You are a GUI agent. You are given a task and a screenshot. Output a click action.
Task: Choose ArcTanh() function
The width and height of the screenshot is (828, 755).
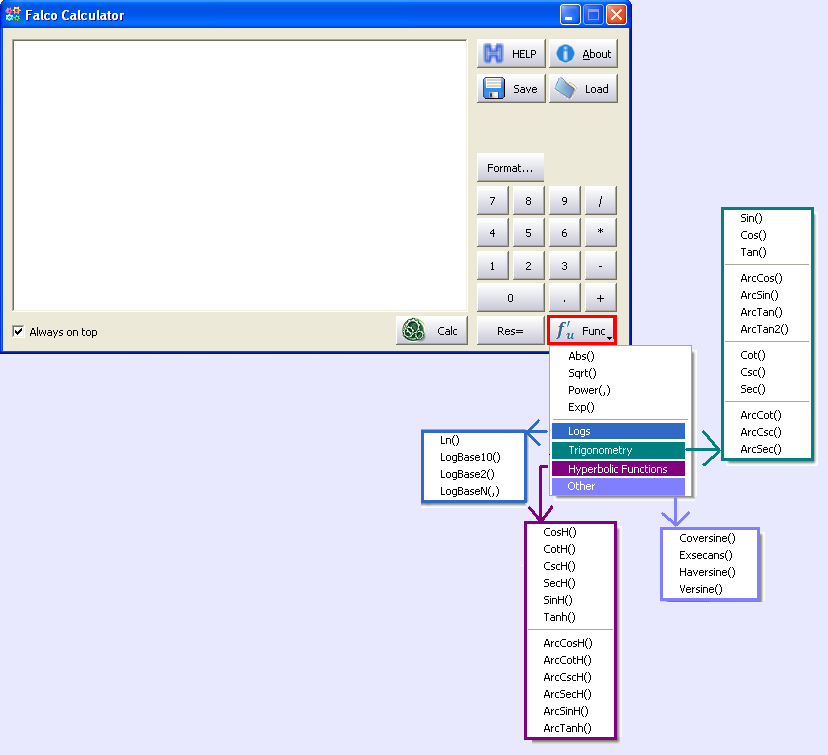click(567, 728)
